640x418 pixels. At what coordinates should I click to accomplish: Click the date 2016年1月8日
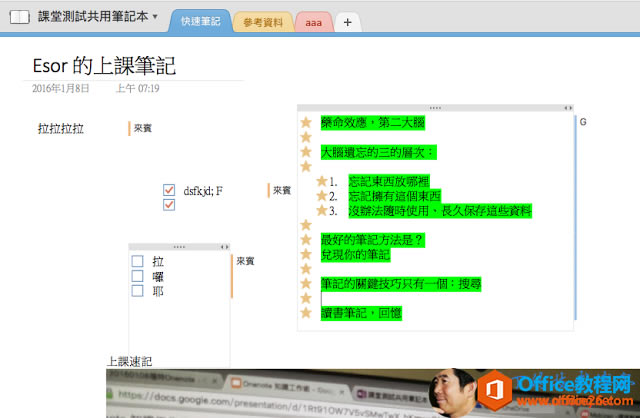pyautogui.click(x=61, y=88)
